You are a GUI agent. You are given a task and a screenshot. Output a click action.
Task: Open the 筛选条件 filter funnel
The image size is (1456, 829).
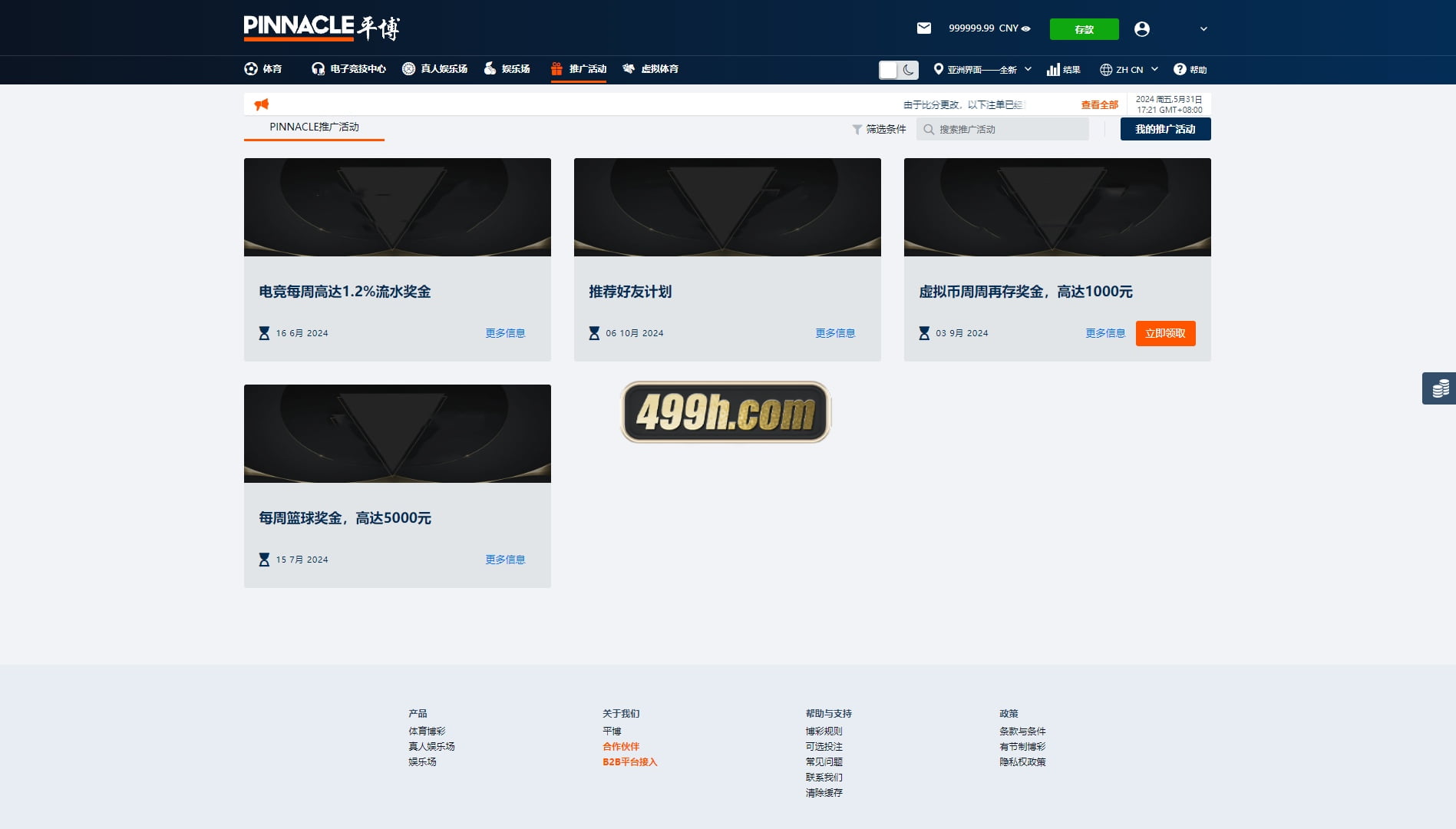pos(879,129)
